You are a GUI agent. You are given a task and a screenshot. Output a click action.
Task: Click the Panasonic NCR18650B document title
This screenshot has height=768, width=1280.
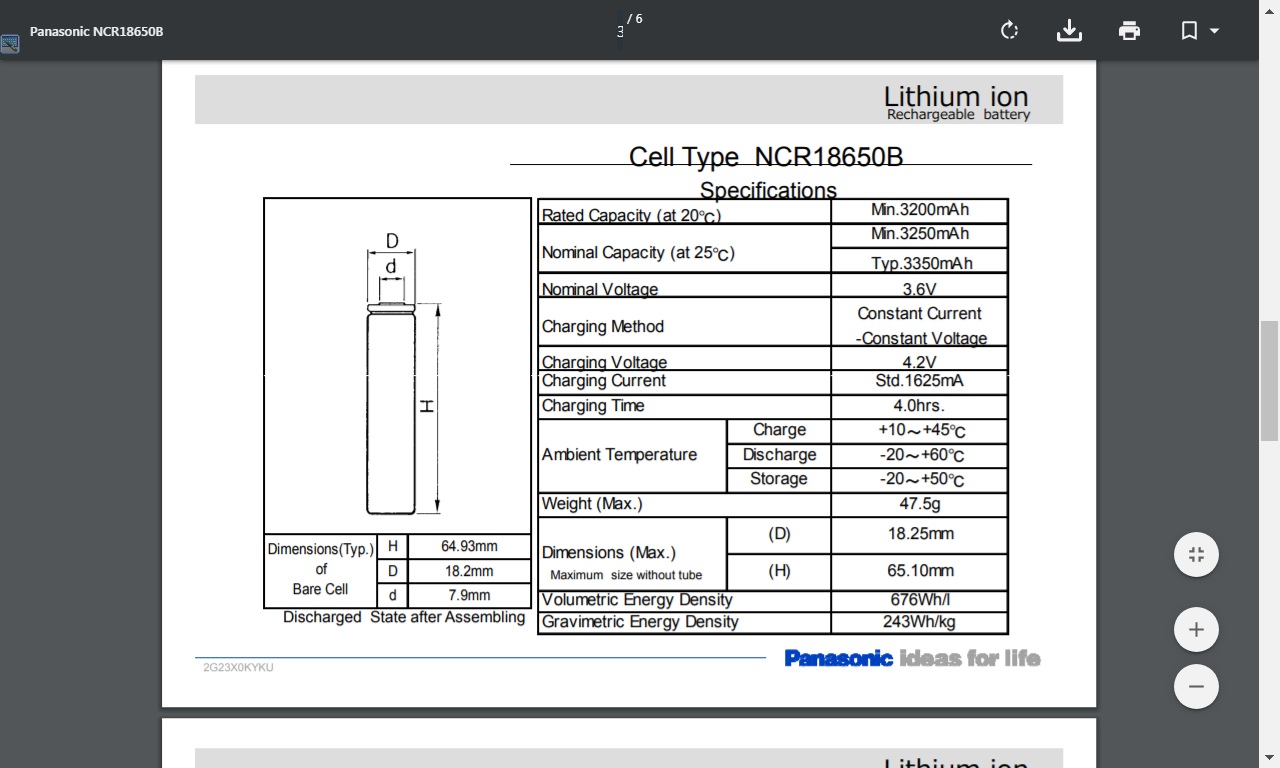click(96, 31)
